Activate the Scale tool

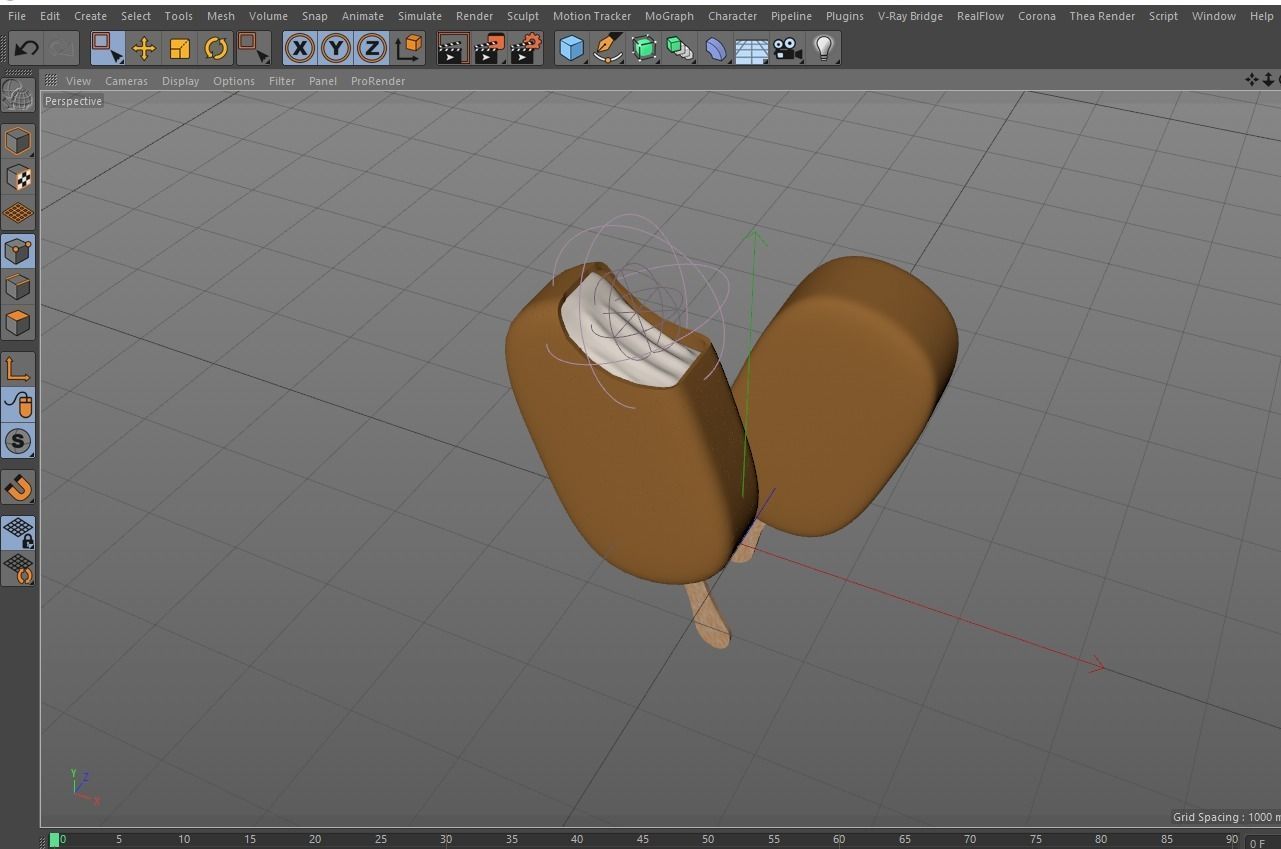180,48
